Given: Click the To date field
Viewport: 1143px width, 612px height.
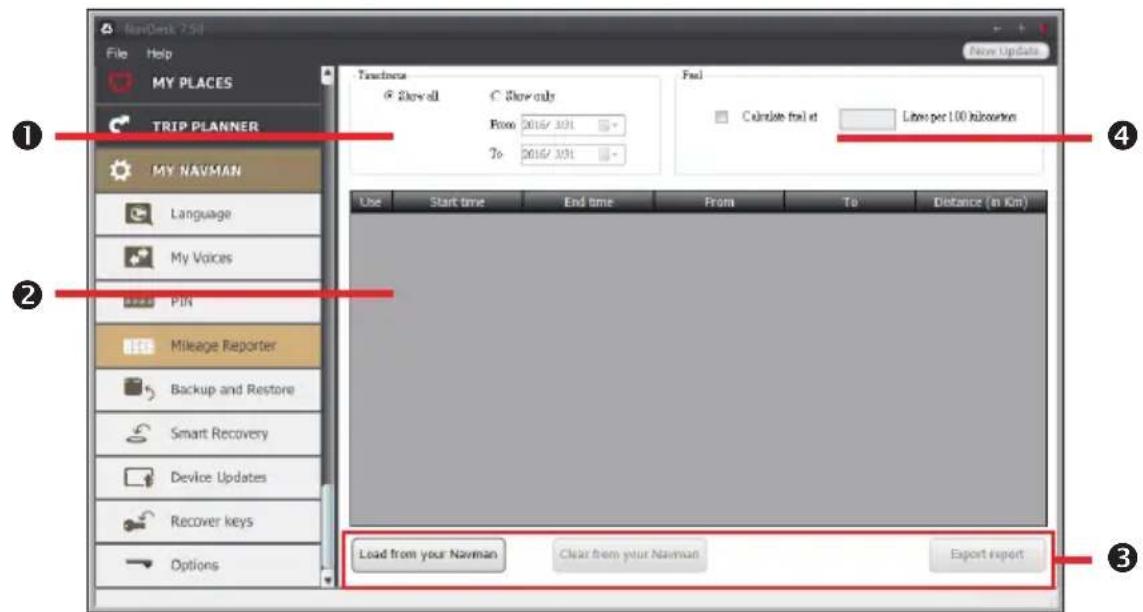Looking at the screenshot, I should pos(573,154).
